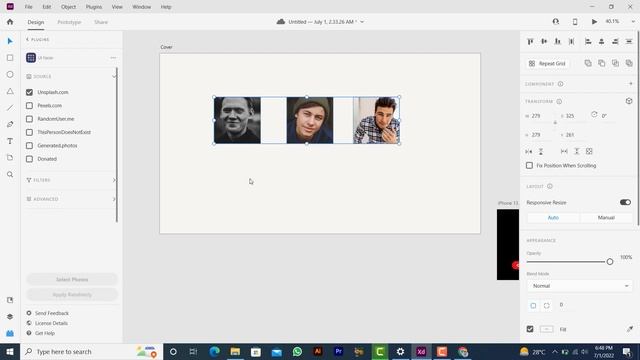Click the Device Preview phone icon
This screenshot has height=360, width=640.
(575, 22)
